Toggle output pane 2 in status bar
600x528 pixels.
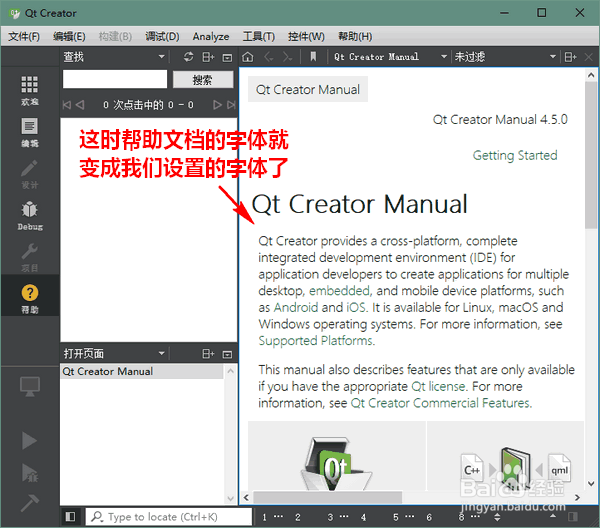click(x=298, y=517)
